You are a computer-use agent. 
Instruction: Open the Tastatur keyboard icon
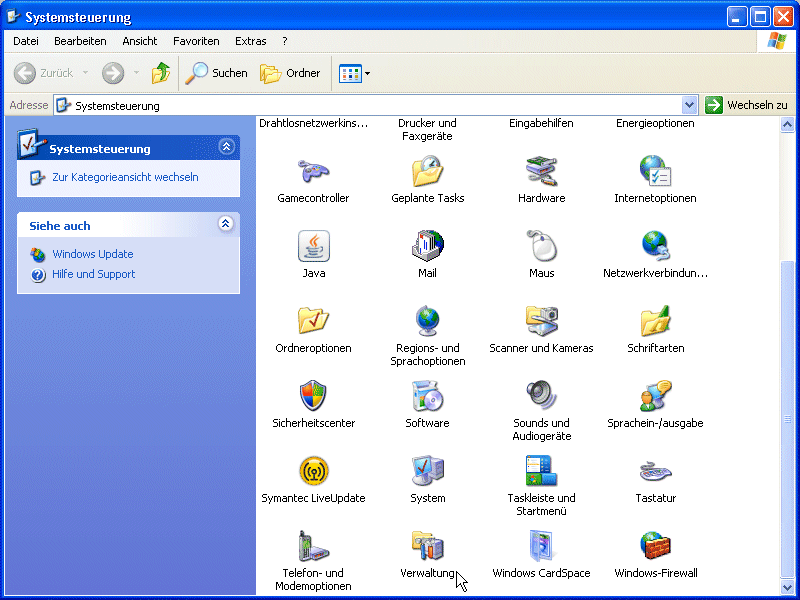coord(656,471)
